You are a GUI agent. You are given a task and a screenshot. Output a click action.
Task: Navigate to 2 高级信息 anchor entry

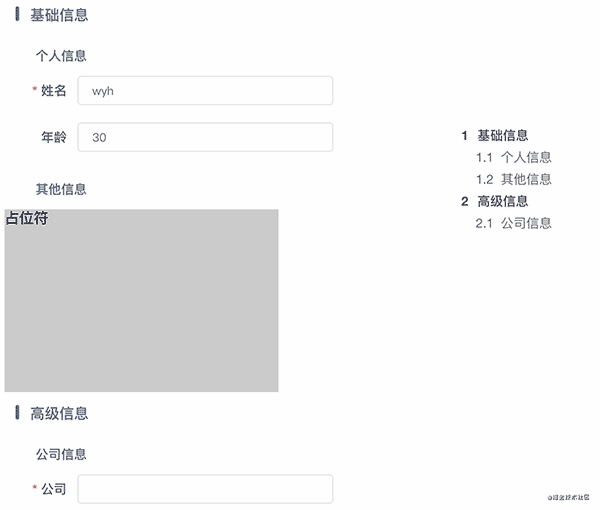click(x=495, y=201)
